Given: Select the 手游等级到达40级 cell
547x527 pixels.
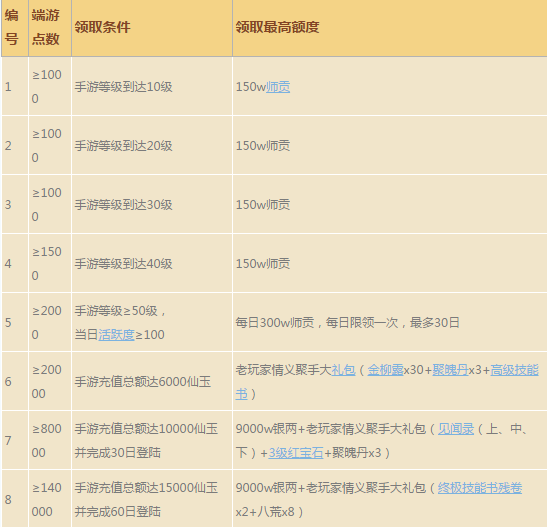Looking at the screenshot, I should [152, 263].
